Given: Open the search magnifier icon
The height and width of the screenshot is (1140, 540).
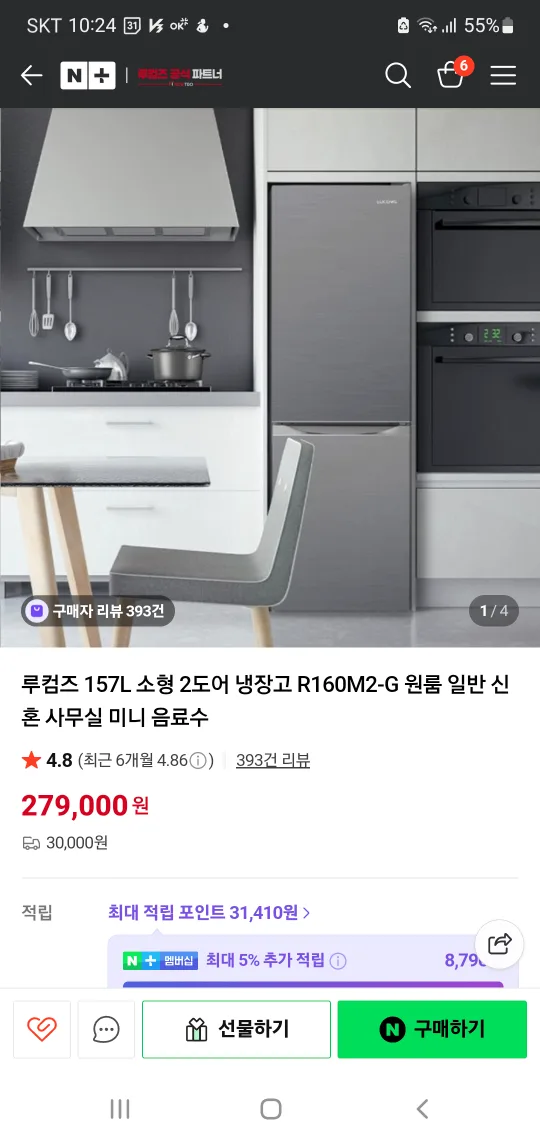Looking at the screenshot, I should tap(398, 75).
